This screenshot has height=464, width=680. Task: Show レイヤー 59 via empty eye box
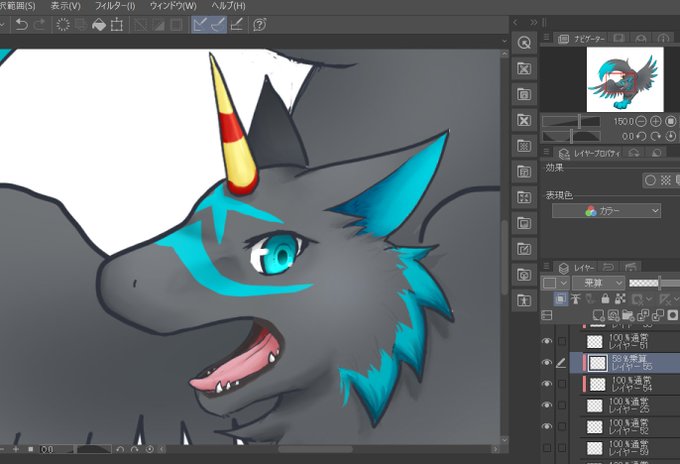(x=547, y=448)
